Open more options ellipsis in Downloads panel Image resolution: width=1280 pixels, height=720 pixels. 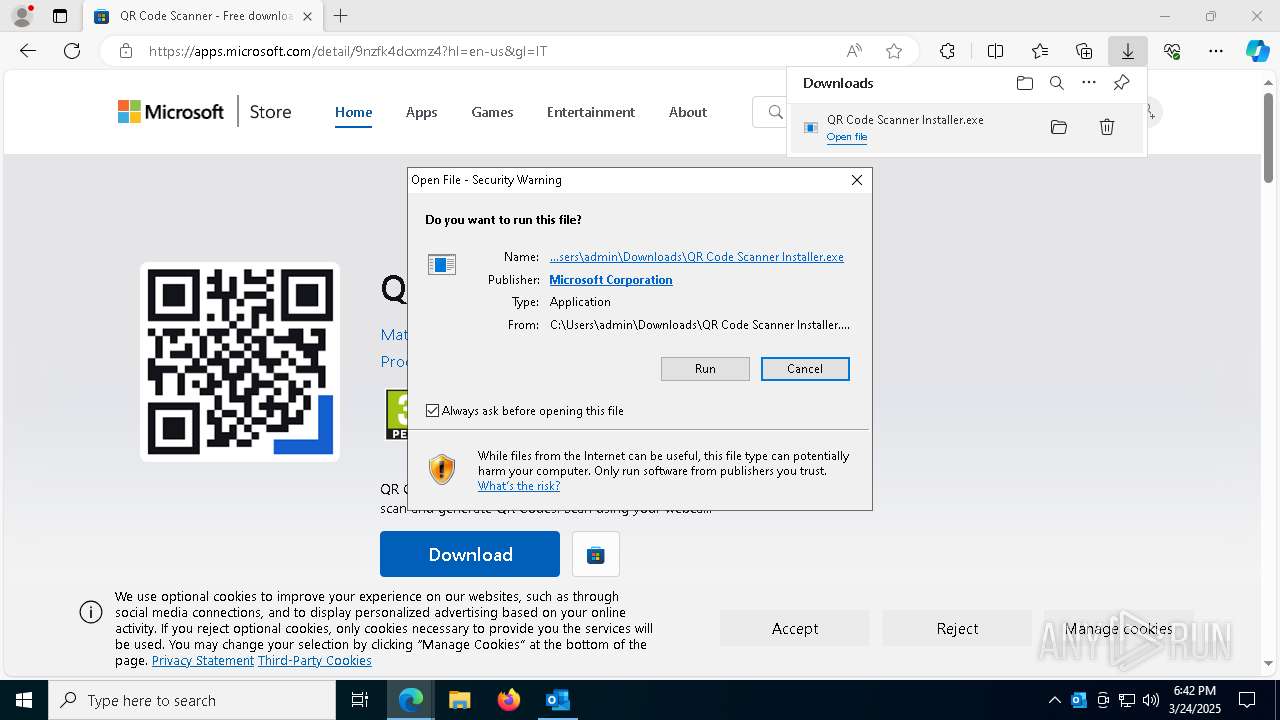tap(1089, 83)
